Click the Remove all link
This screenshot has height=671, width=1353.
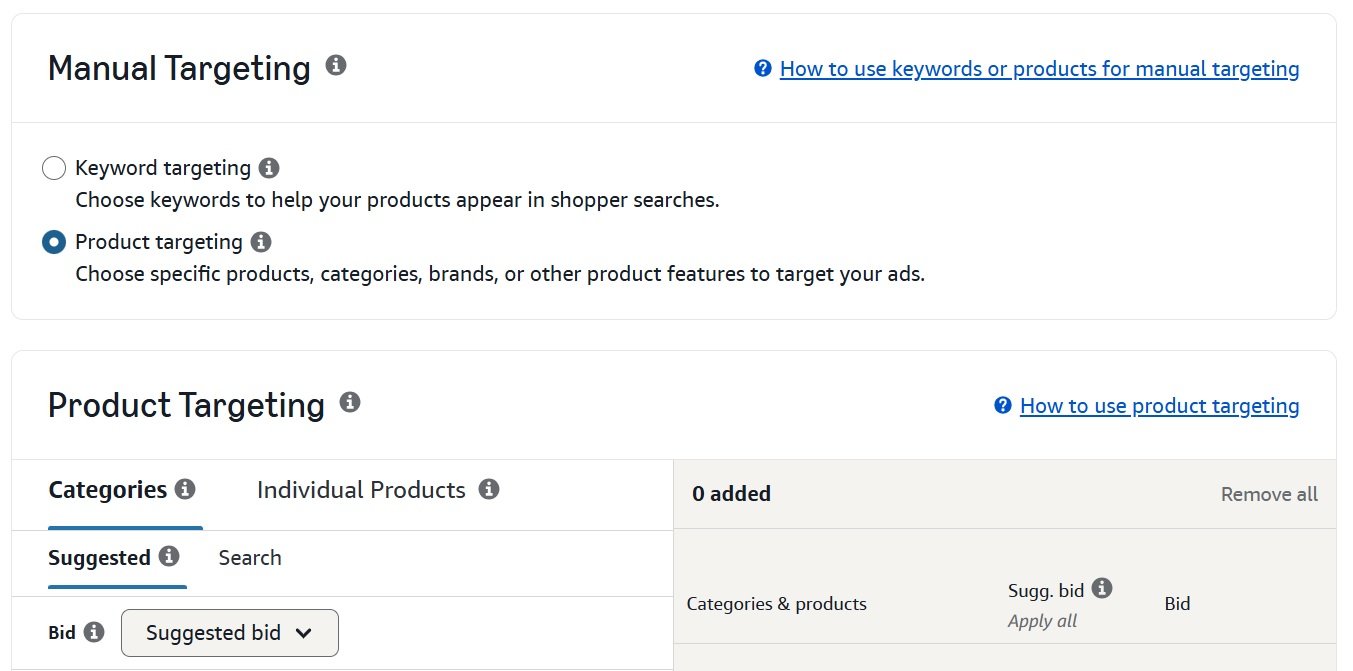(1268, 493)
